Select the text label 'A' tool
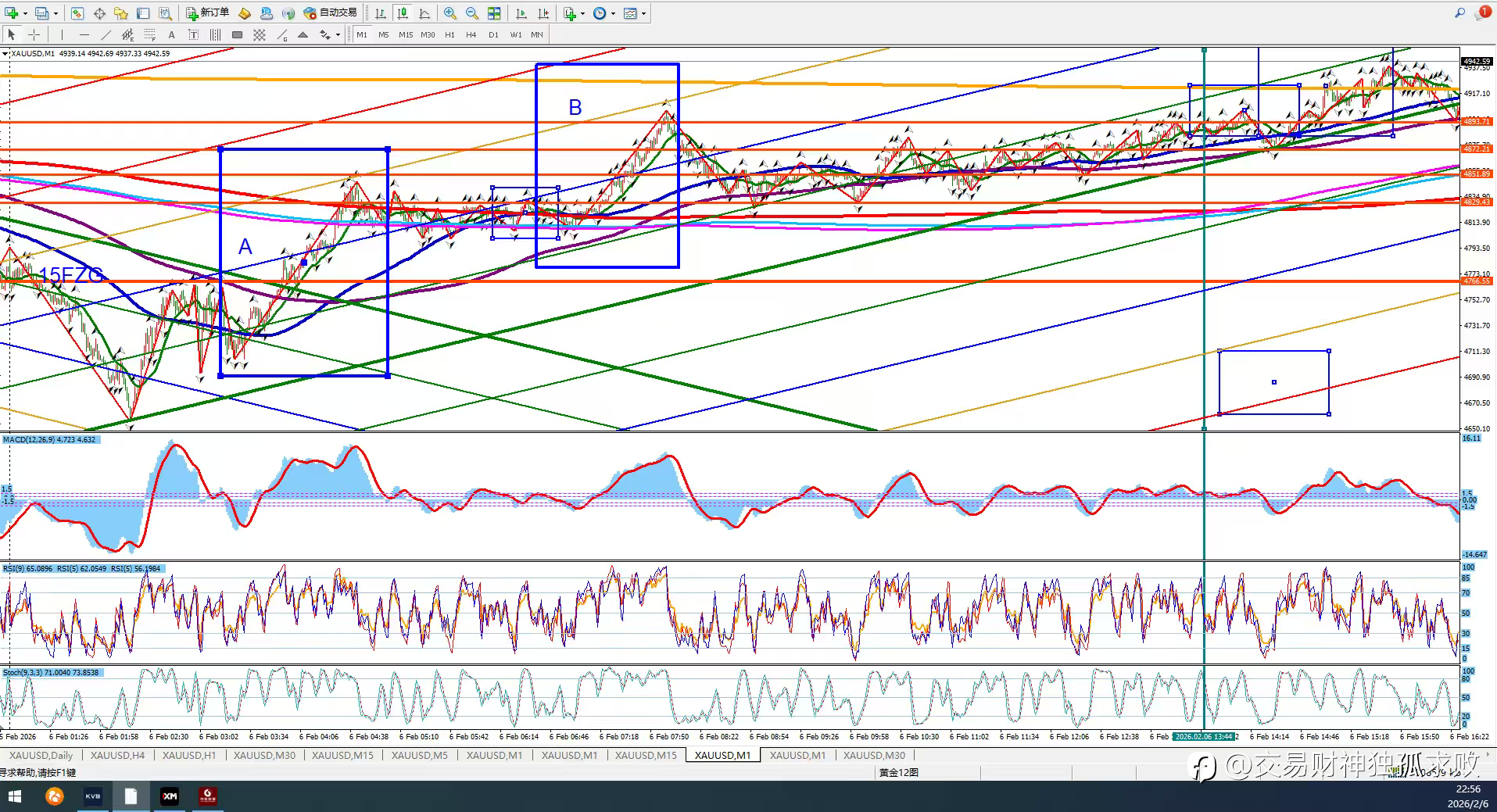1497x812 pixels. click(171, 34)
